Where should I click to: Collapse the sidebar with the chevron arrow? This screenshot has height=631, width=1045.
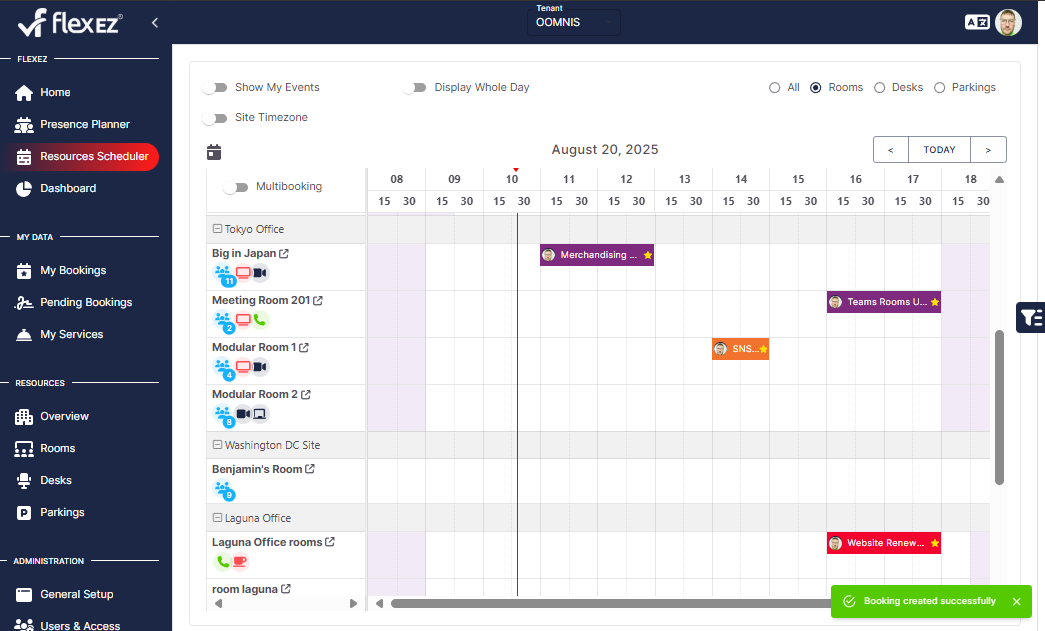coord(153,20)
